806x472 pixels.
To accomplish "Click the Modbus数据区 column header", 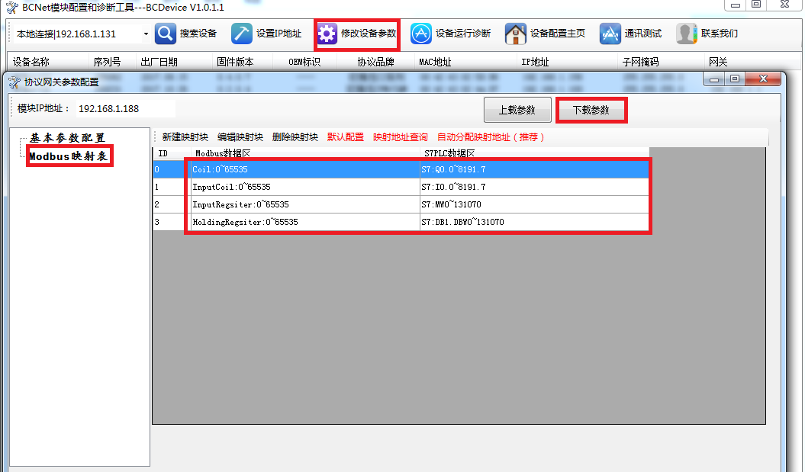I will click(305, 153).
